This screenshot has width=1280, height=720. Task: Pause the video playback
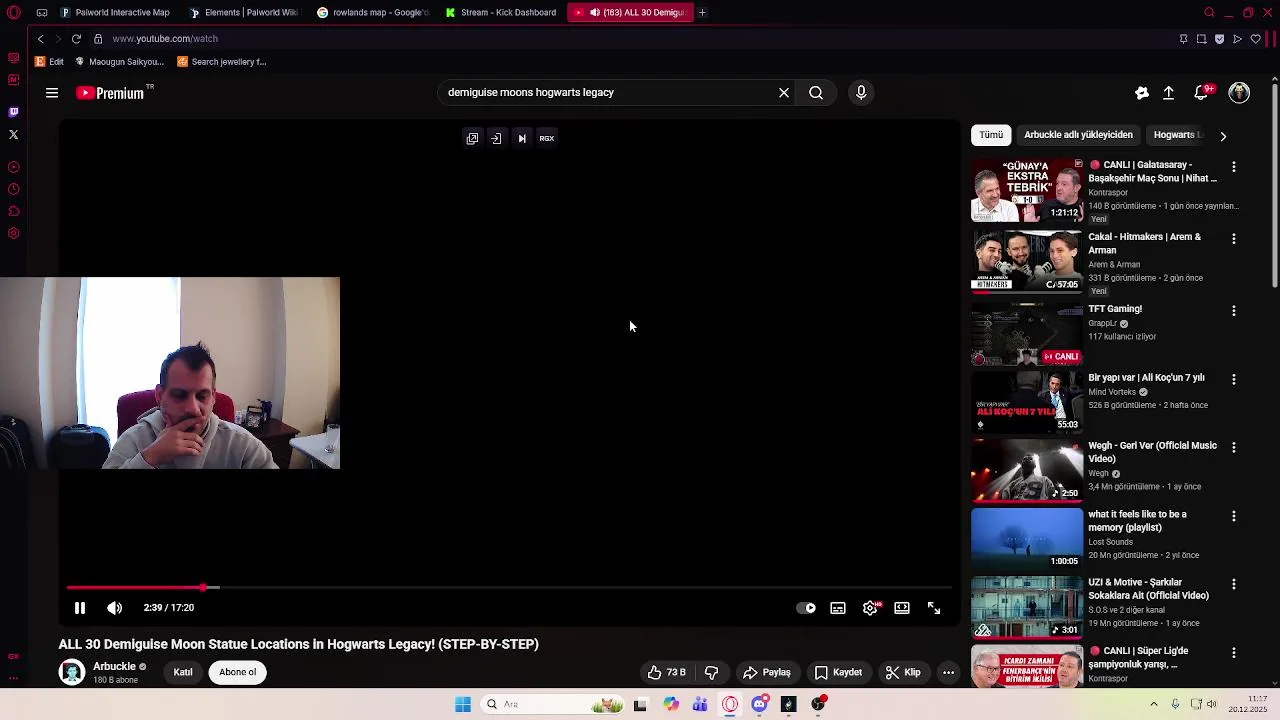80,608
